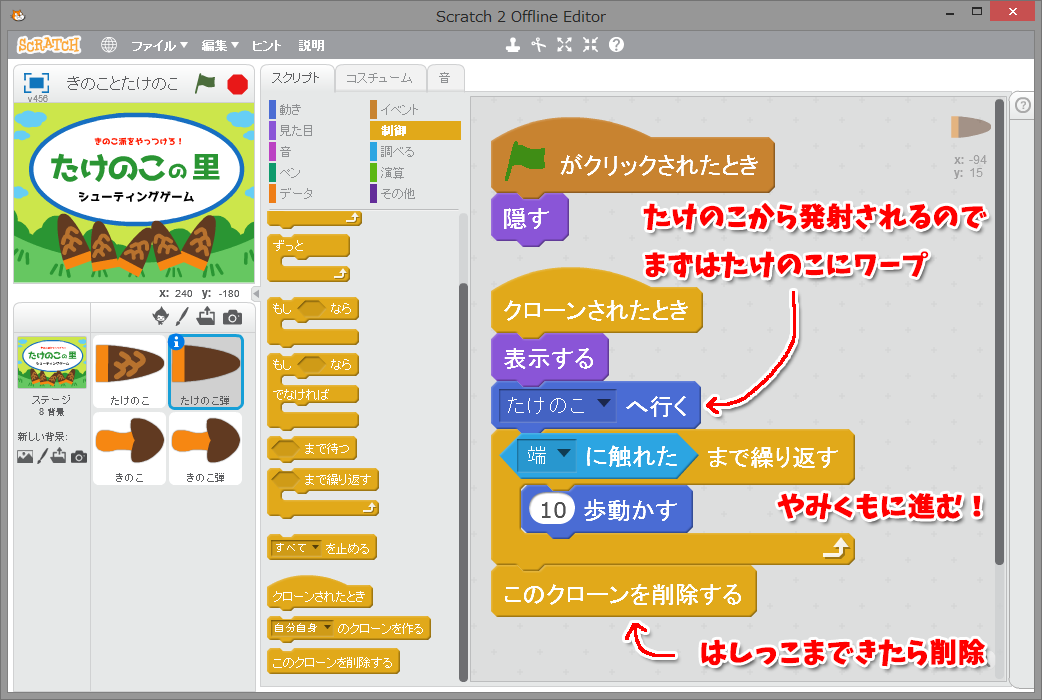The height and width of the screenshot is (700, 1042).
Task: Select the 見た目 block category
Action: pyautogui.click(x=292, y=130)
